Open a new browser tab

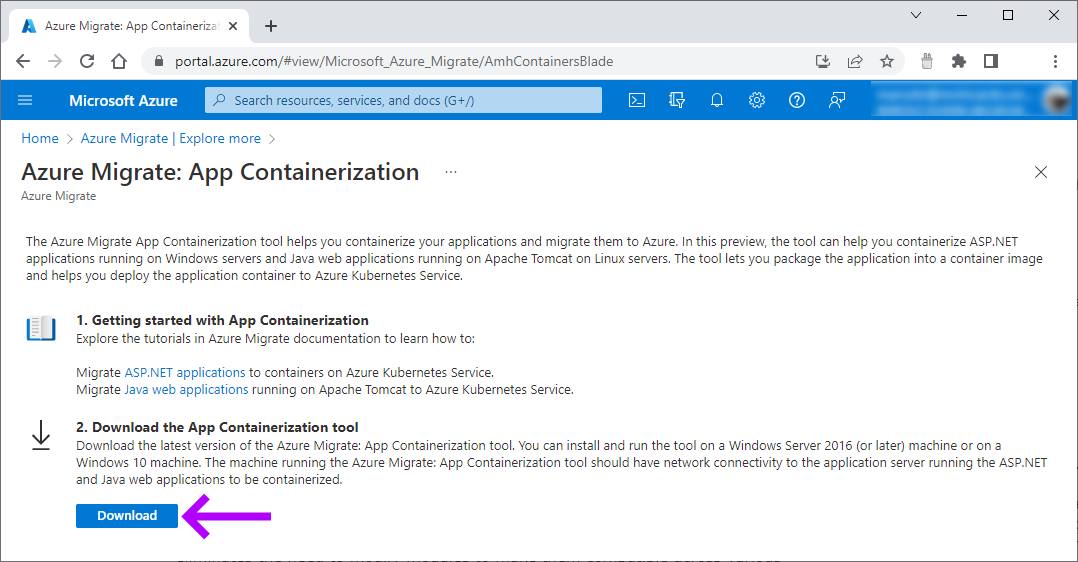(271, 26)
